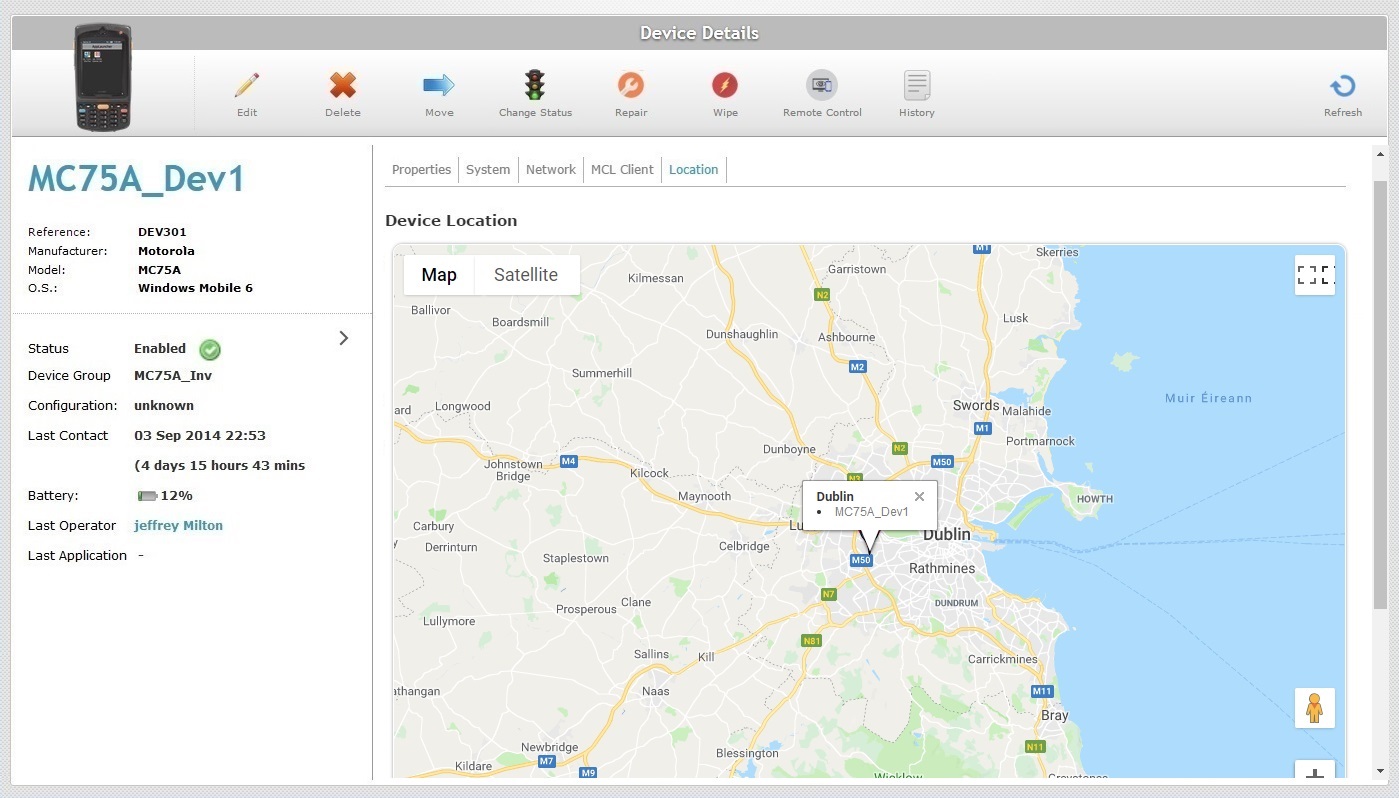Click the Edit pencil icon
The height and width of the screenshot is (798, 1399).
click(x=247, y=86)
